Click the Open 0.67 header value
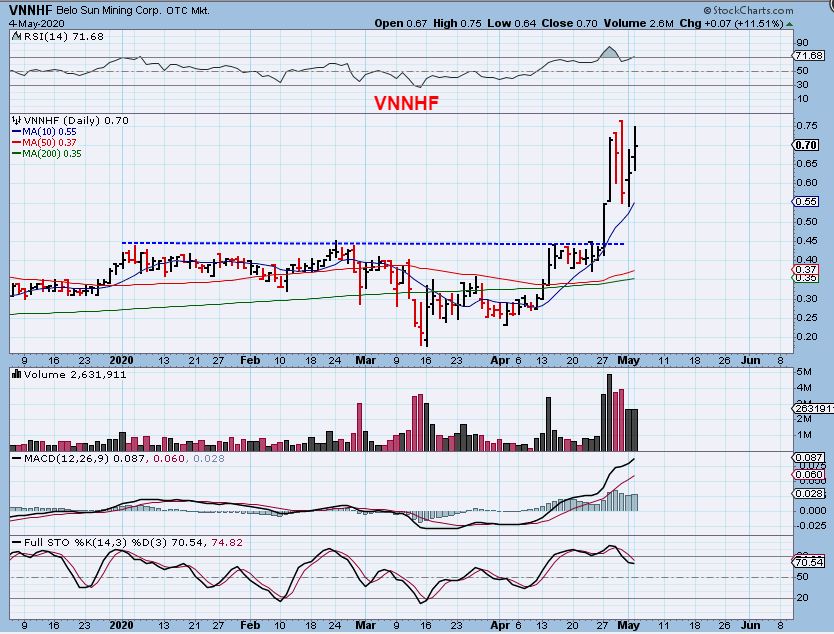The height and width of the screenshot is (634, 834). tap(401, 23)
